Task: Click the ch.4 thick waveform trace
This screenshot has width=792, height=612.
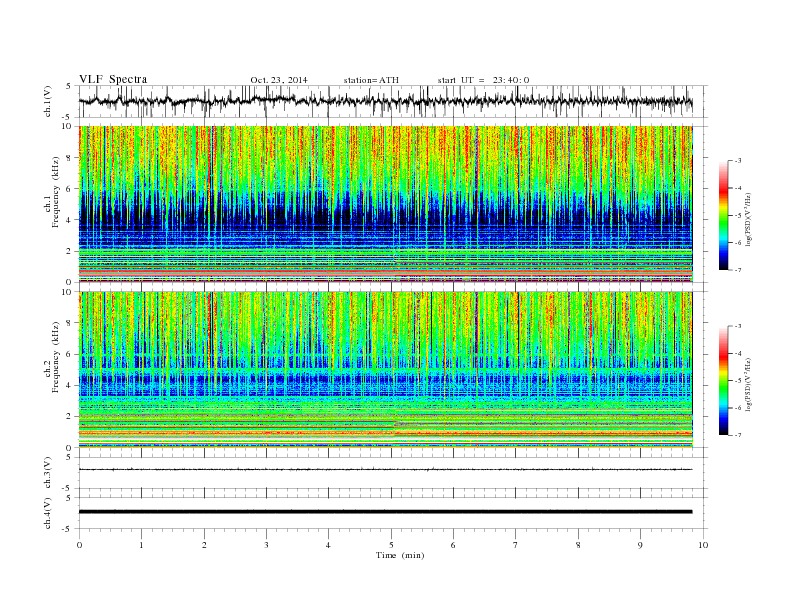Action: tap(385, 512)
